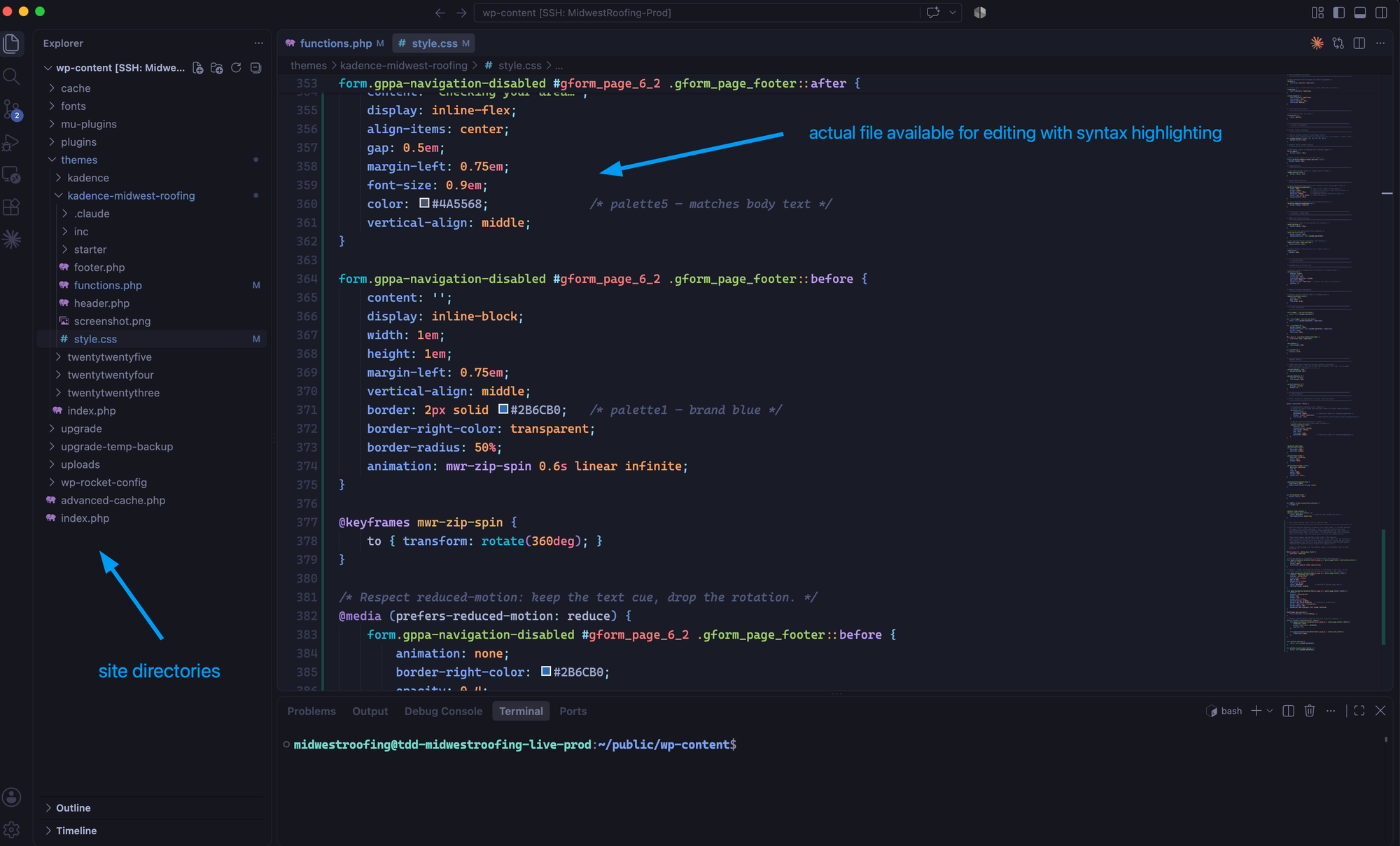Switch to the functions.php editor tab

coord(335,43)
